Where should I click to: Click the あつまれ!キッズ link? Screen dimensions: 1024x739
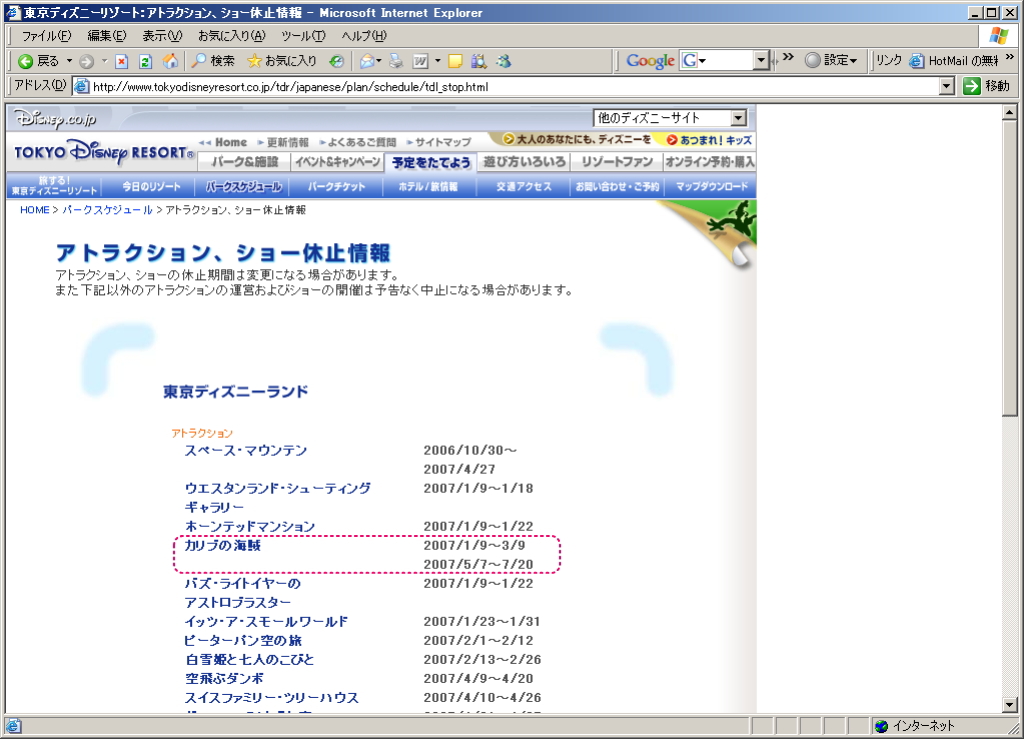click(x=710, y=140)
